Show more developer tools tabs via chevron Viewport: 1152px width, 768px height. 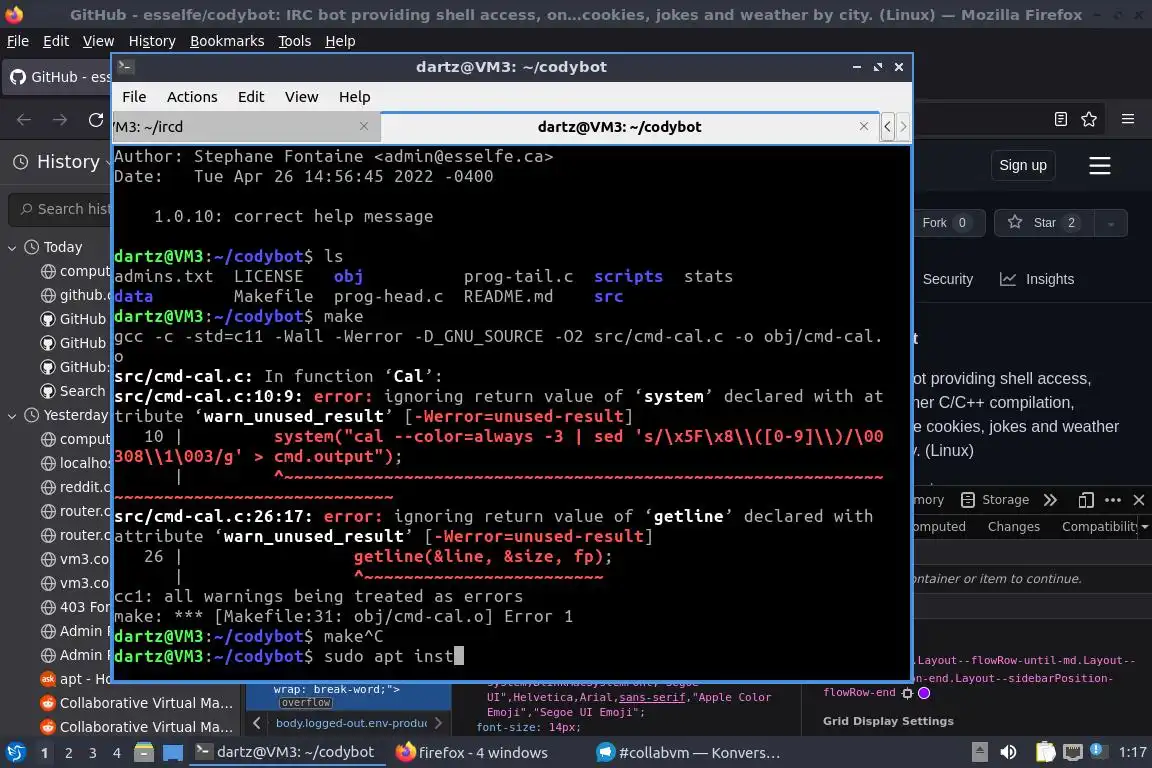click(x=1050, y=500)
